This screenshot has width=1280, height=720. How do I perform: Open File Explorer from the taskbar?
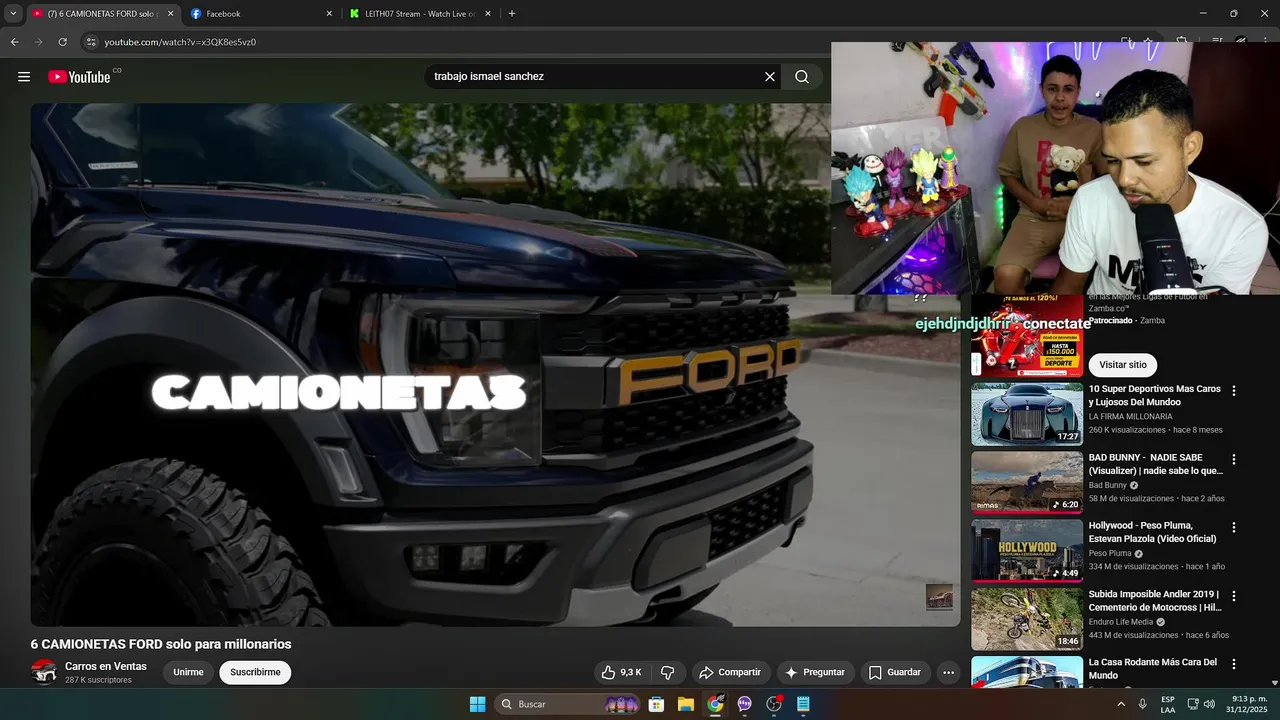(686, 704)
